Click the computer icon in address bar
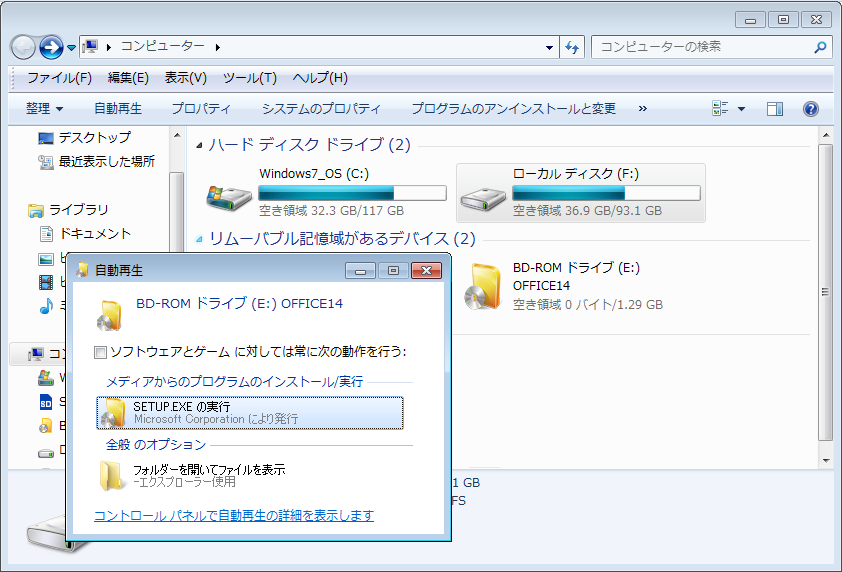This screenshot has height=572, width=842. 90,47
